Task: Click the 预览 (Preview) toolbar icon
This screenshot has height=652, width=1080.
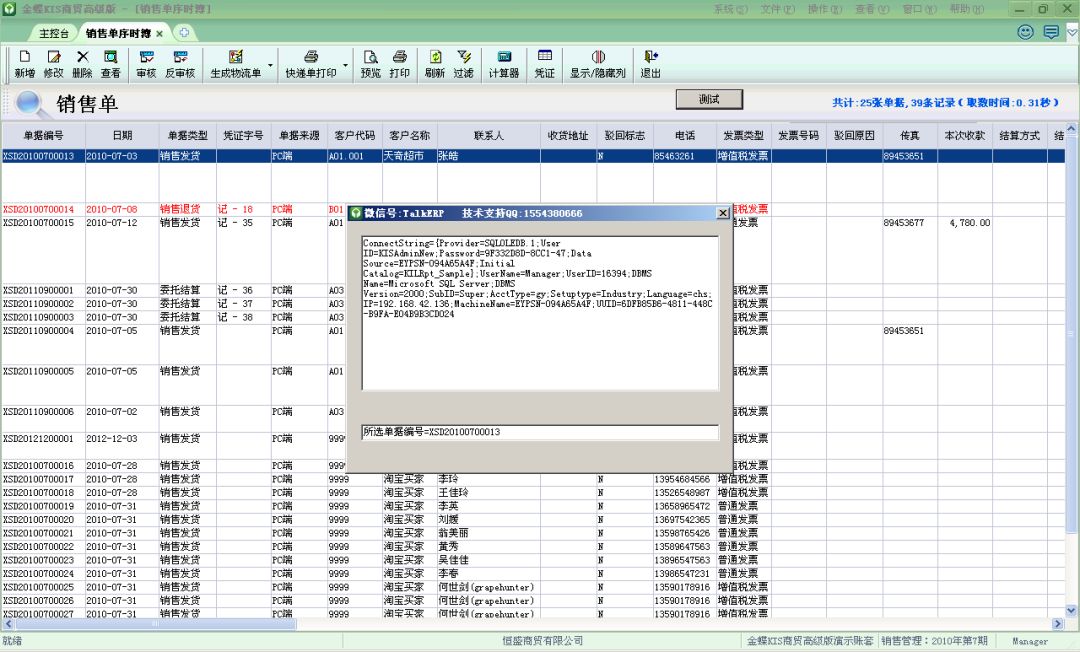Action: (371, 64)
